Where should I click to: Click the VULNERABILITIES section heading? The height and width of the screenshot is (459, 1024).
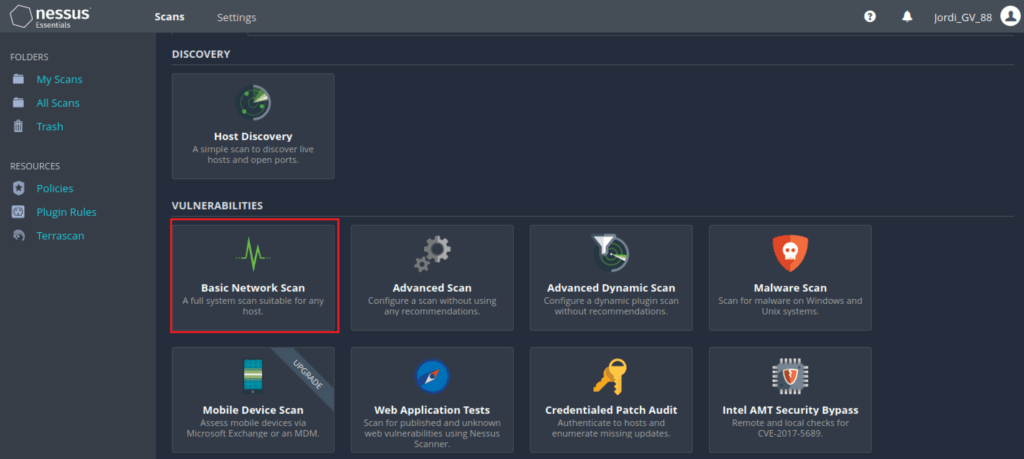click(x=217, y=206)
